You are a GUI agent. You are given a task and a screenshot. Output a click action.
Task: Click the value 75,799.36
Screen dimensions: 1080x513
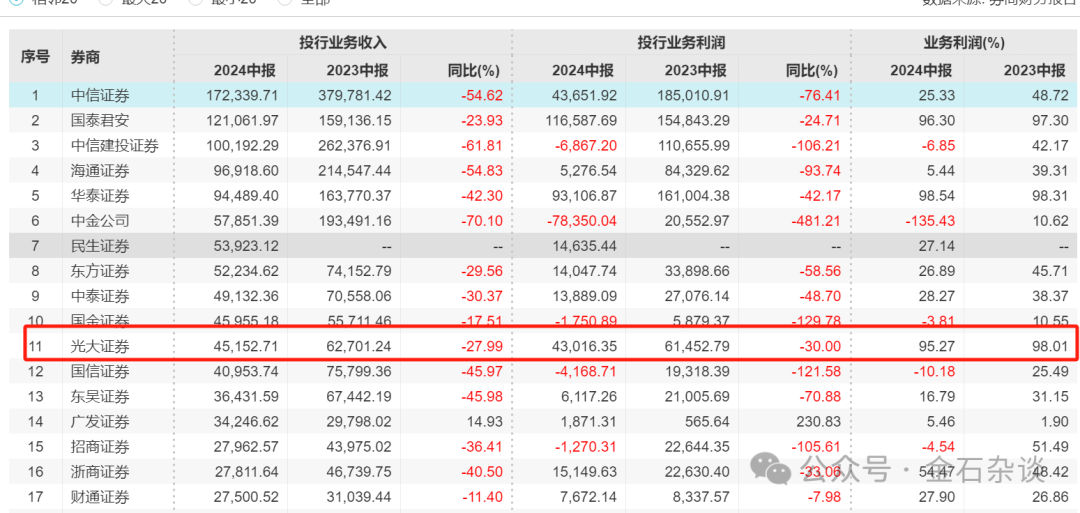[357, 372]
